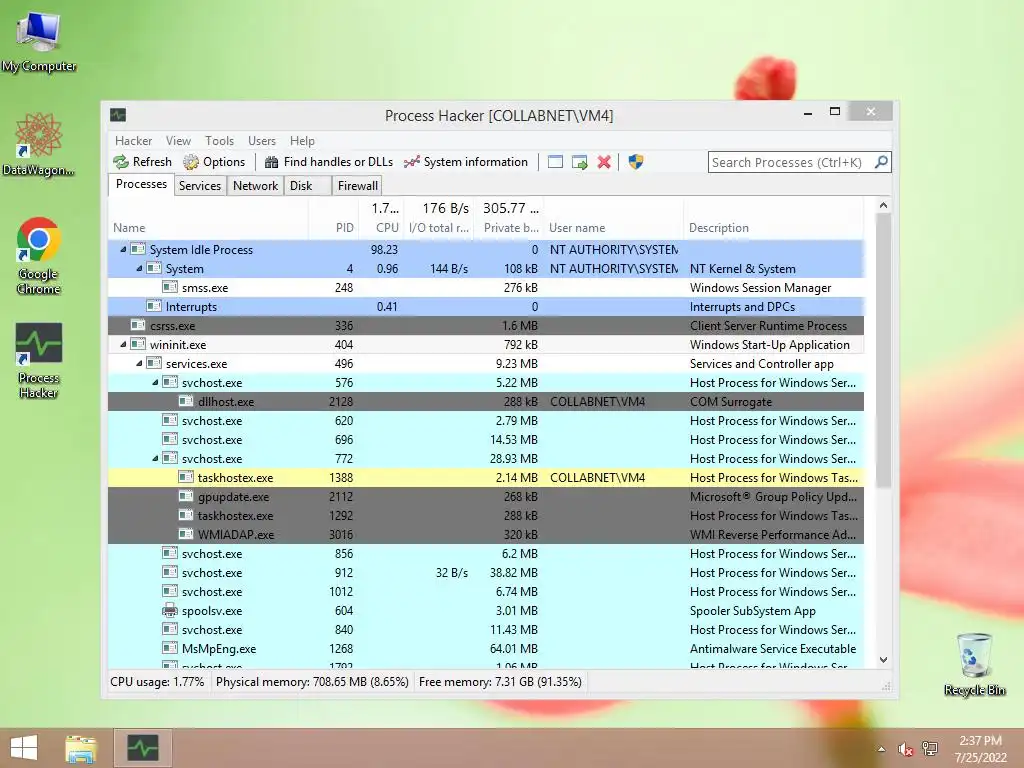Sort by the CPU column header
Image resolution: width=1024 pixels, height=768 pixels.
coord(381,219)
